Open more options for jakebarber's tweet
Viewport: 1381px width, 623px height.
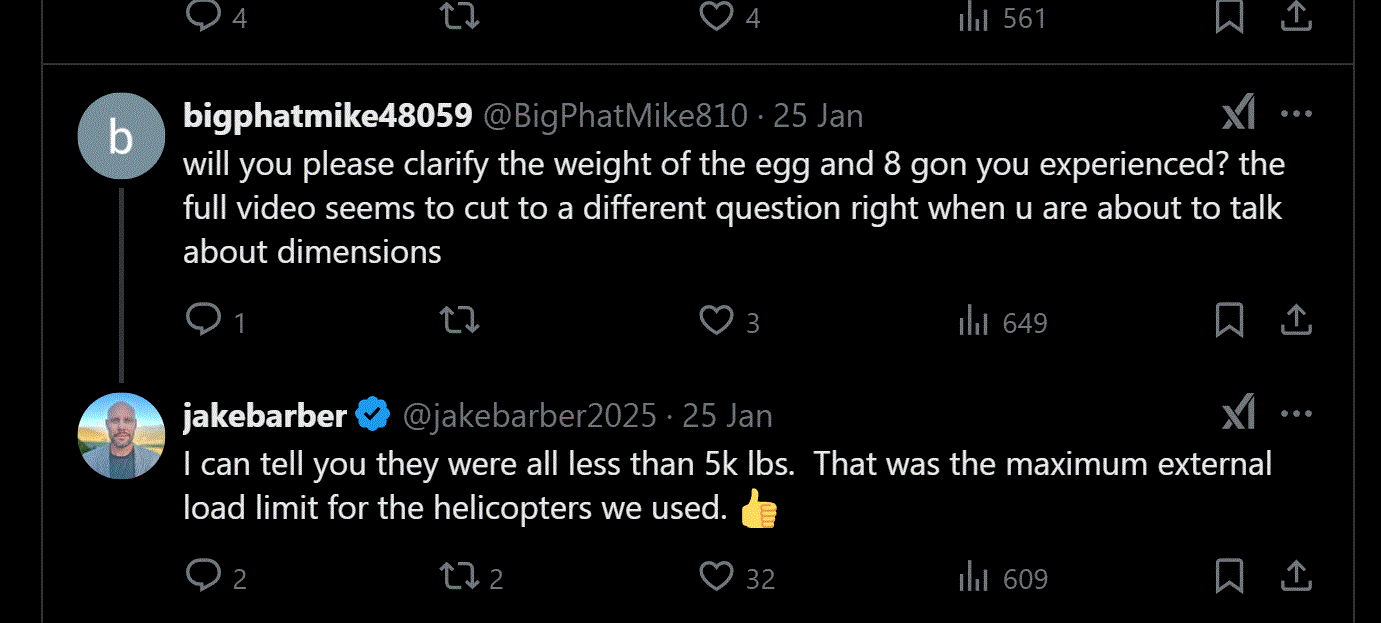1296,414
